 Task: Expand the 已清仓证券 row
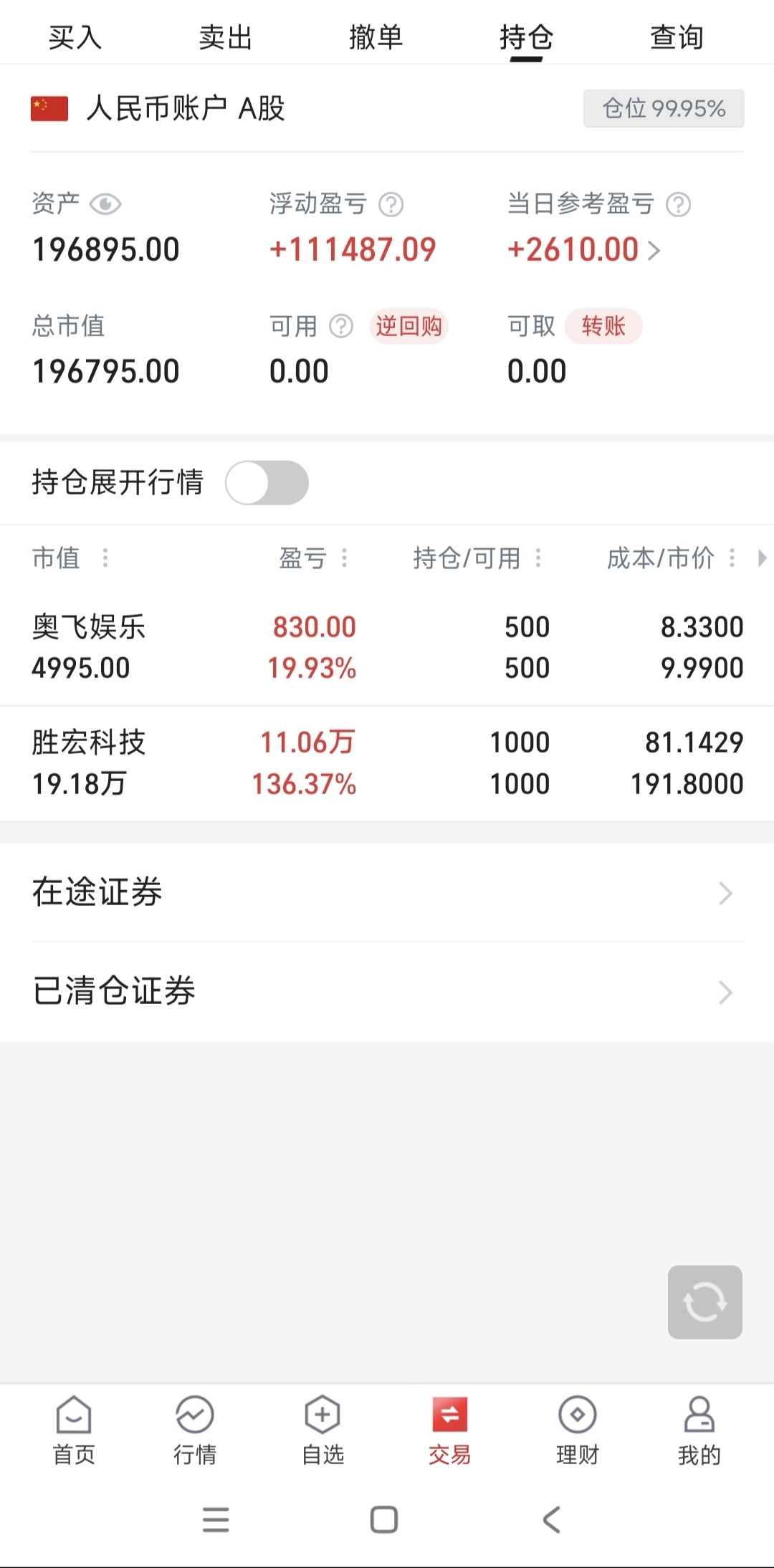click(x=387, y=991)
